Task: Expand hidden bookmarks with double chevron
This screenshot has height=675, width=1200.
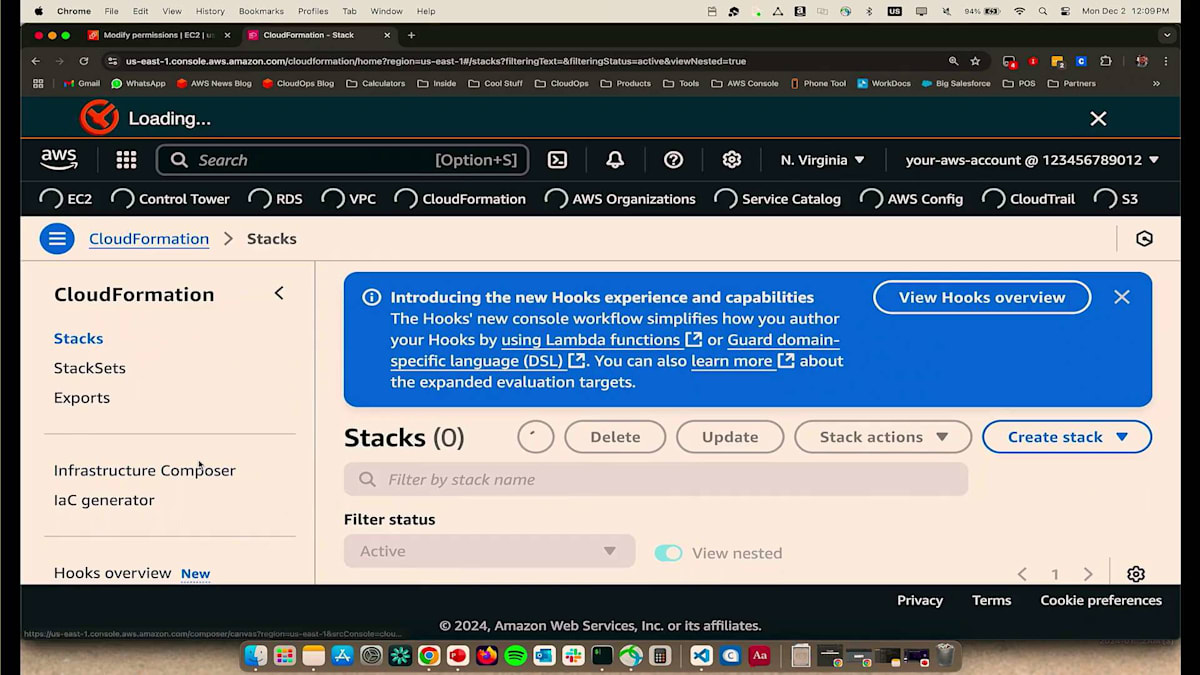Action: 1156,84
